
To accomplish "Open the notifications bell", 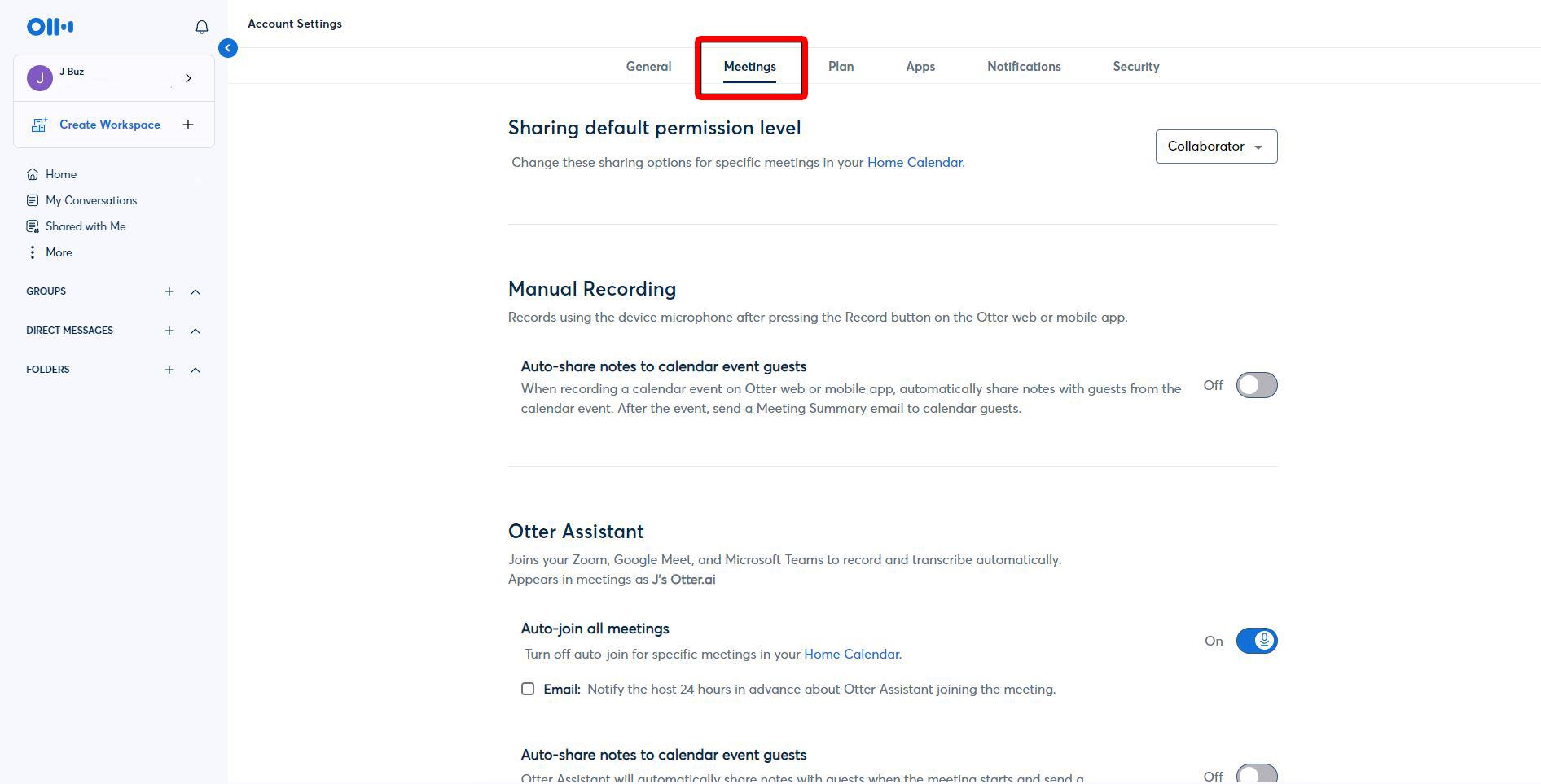I will 200,26.
